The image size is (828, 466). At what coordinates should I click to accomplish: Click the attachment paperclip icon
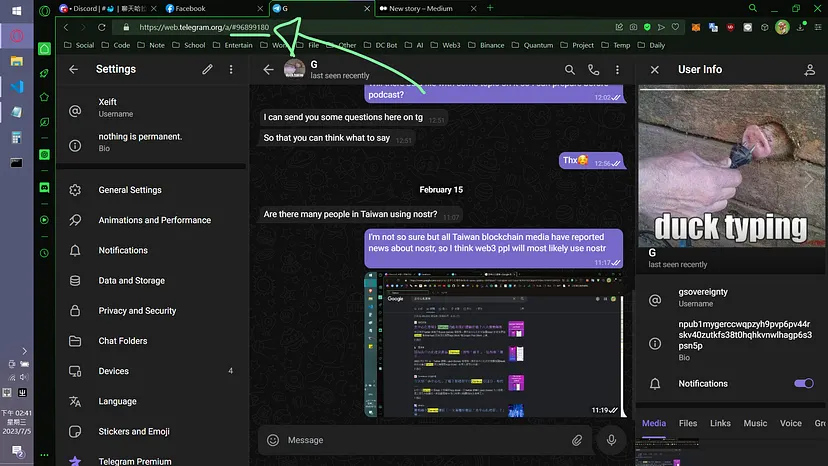(577, 440)
